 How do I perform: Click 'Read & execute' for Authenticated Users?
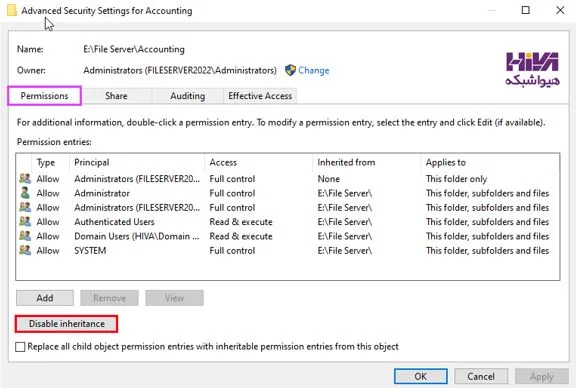click(241, 222)
